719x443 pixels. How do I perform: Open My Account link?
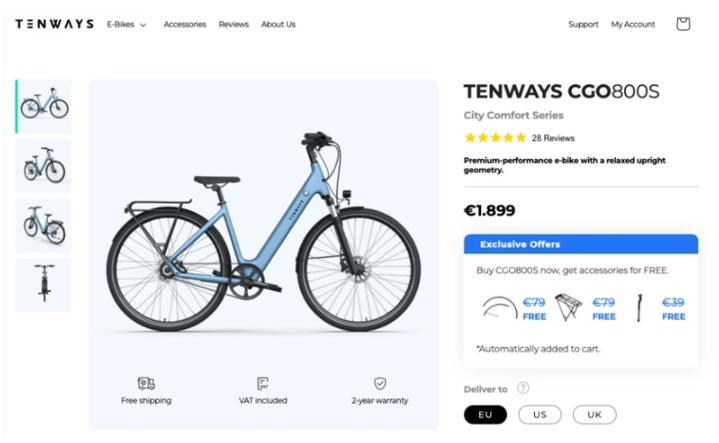click(x=633, y=24)
